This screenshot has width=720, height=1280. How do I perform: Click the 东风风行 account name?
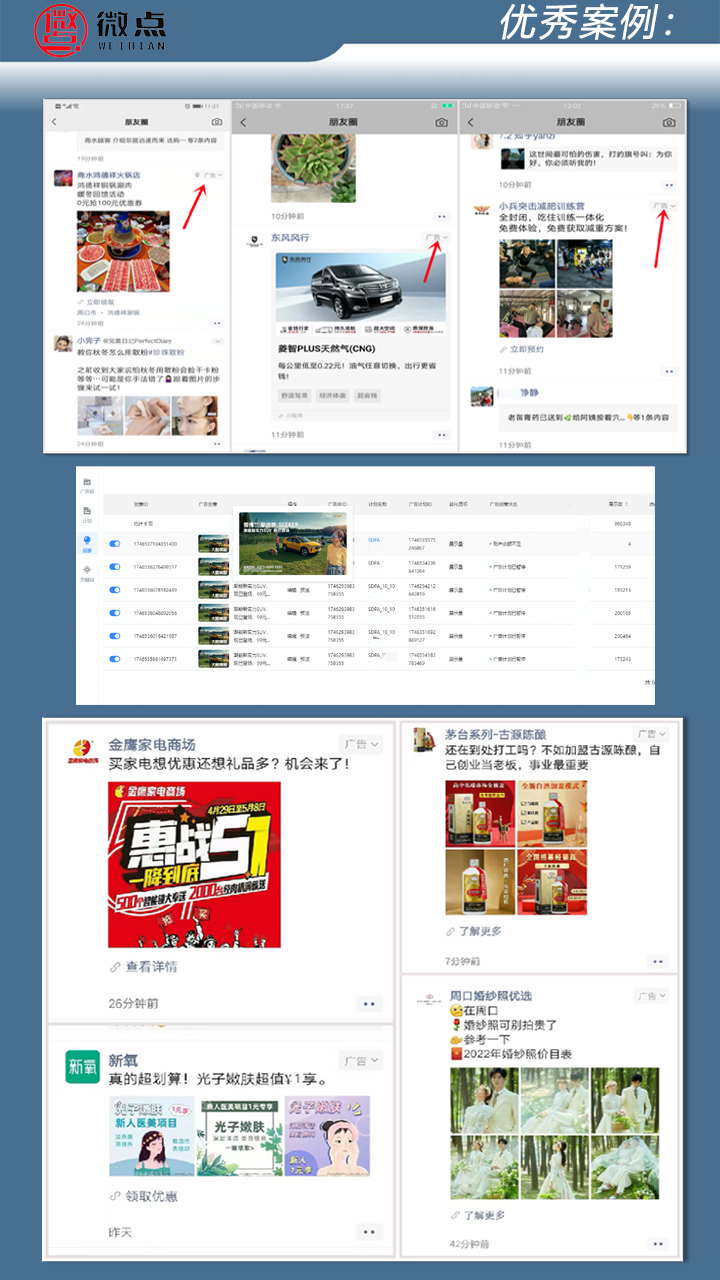coord(290,238)
